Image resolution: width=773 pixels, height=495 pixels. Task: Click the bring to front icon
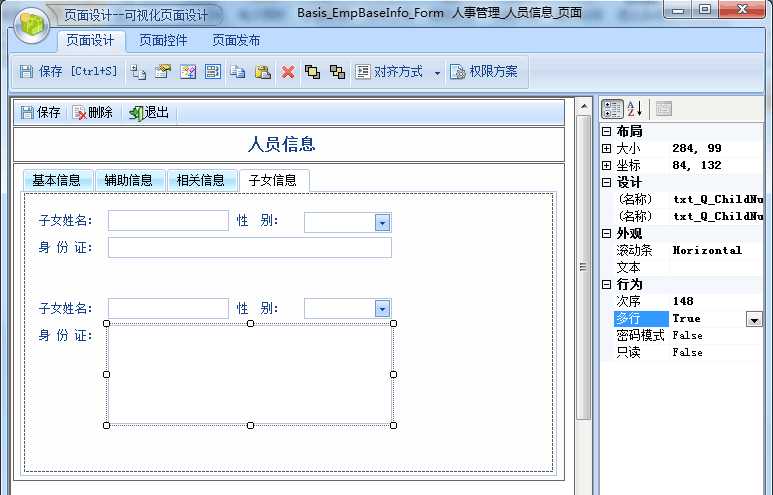312,72
